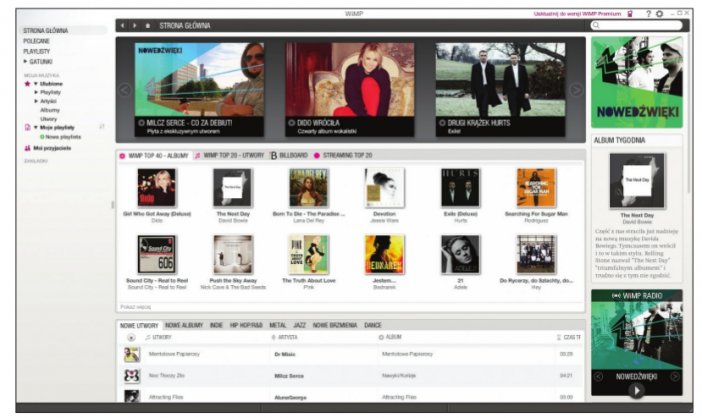Collapse the Ulubione tree arrow

tap(36, 84)
